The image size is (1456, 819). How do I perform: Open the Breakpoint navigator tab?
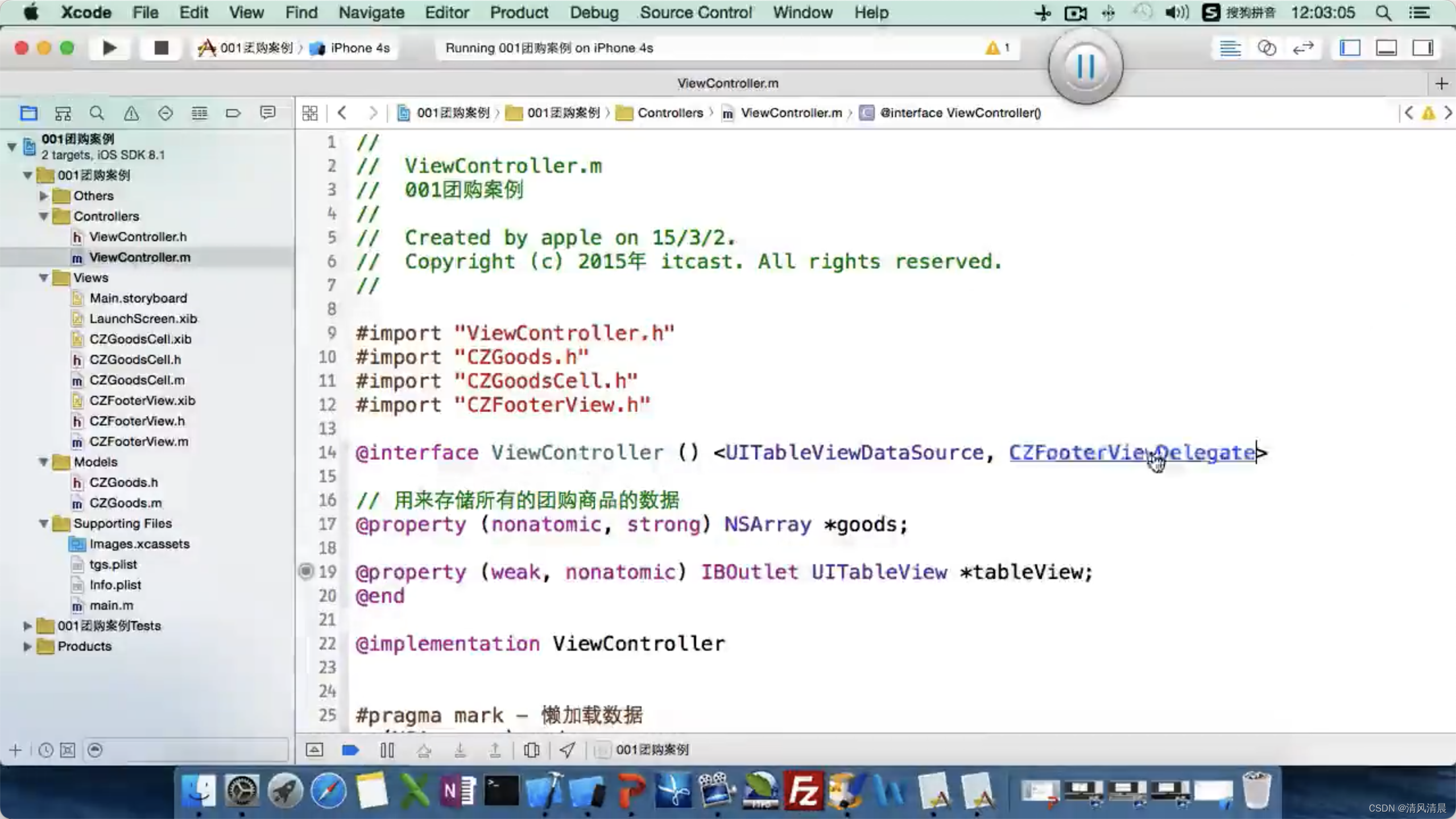tap(233, 113)
